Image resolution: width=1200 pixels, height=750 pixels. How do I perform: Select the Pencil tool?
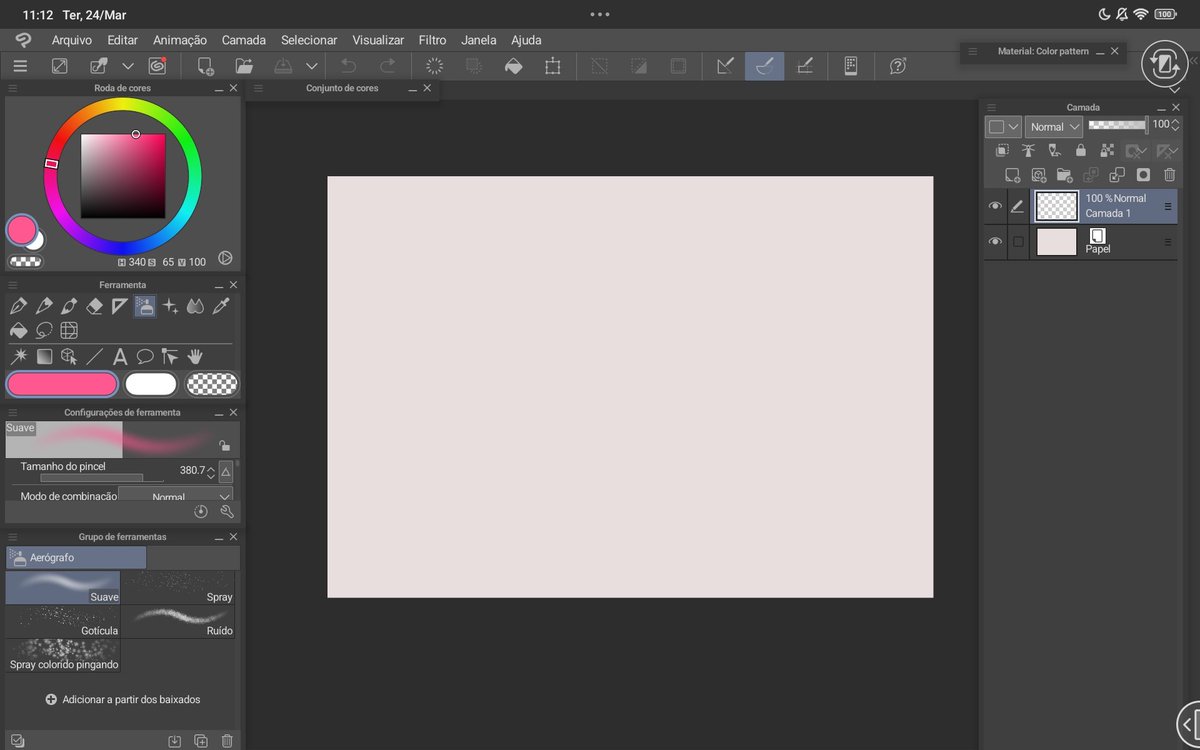tap(44, 306)
